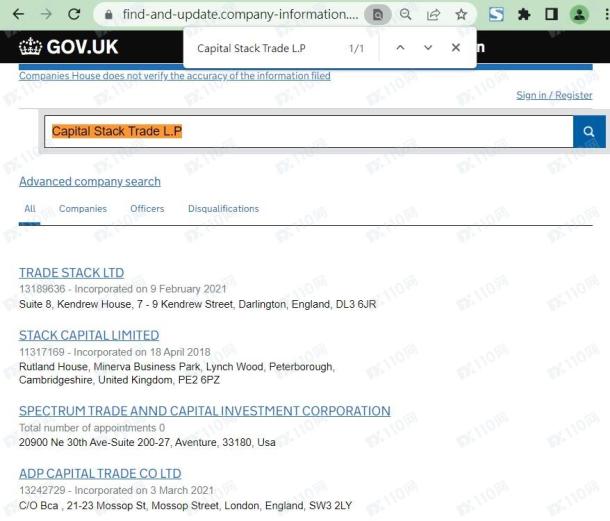Click text 'Total number of appointments 0'
This screenshot has width=610, height=521.
[92, 428]
